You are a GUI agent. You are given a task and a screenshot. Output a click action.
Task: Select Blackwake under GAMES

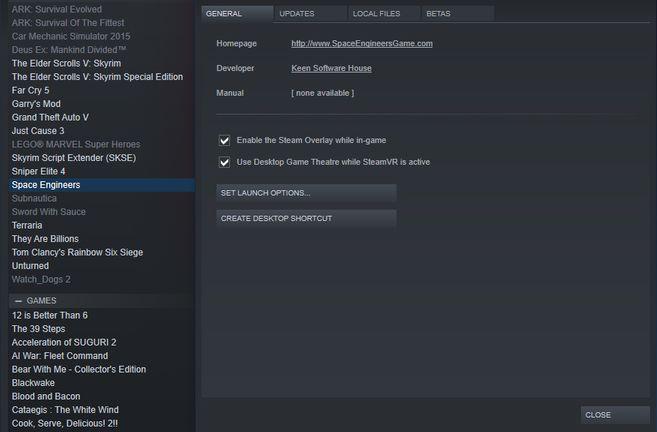click(x=35, y=383)
